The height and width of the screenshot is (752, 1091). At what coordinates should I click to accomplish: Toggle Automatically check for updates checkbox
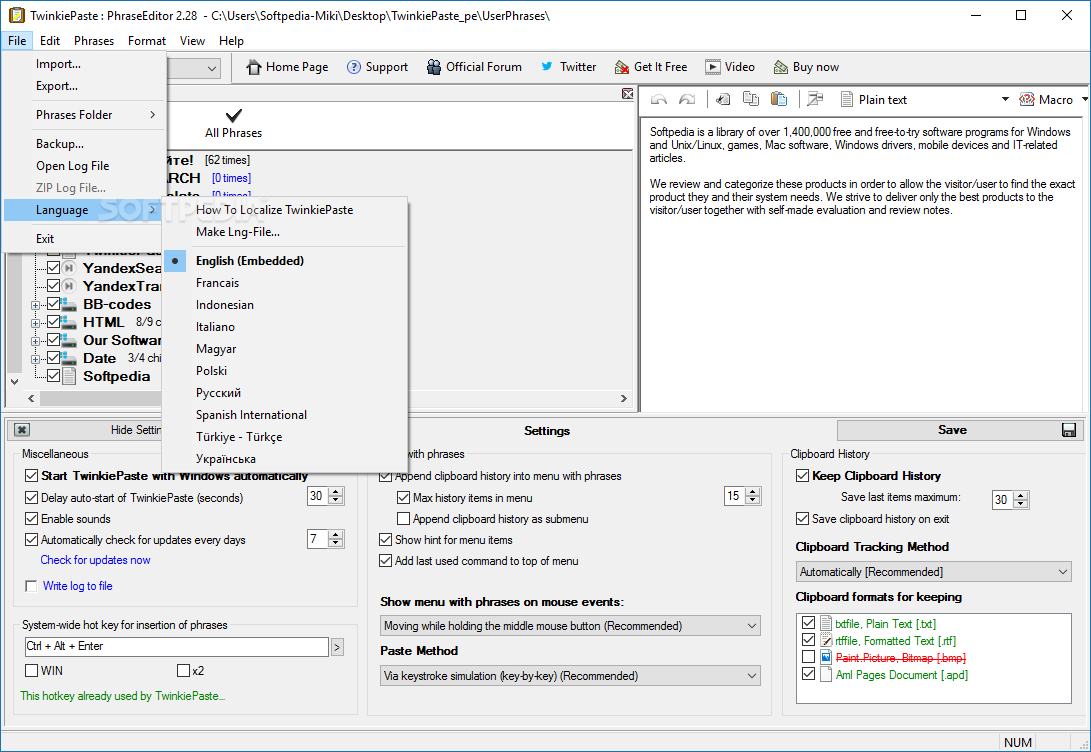31,539
